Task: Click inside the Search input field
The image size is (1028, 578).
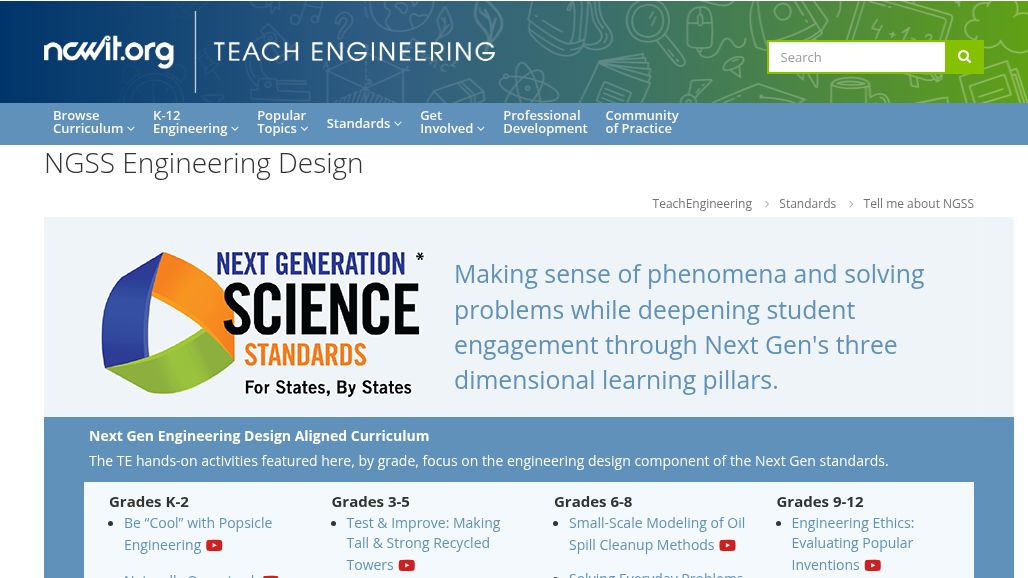Action: [856, 57]
